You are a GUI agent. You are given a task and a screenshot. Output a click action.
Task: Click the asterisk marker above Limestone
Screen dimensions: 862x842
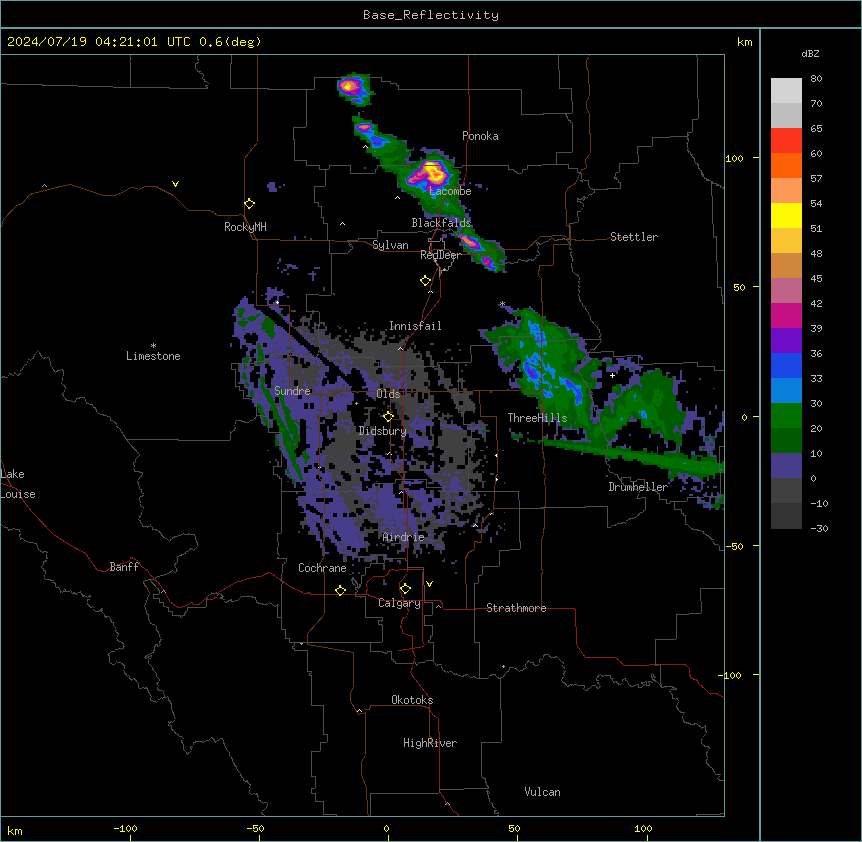[153, 346]
